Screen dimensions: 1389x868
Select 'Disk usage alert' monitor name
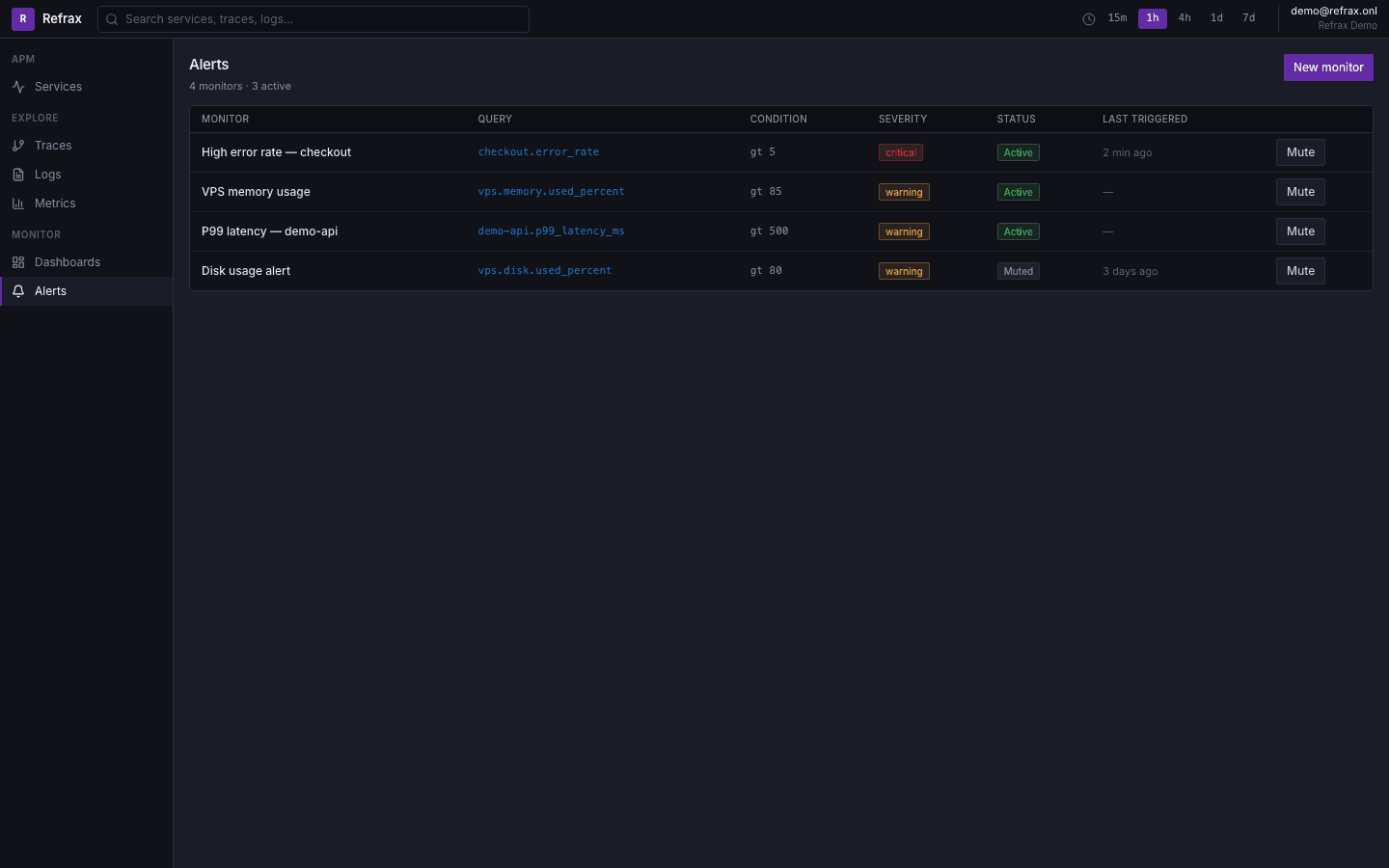click(x=246, y=271)
